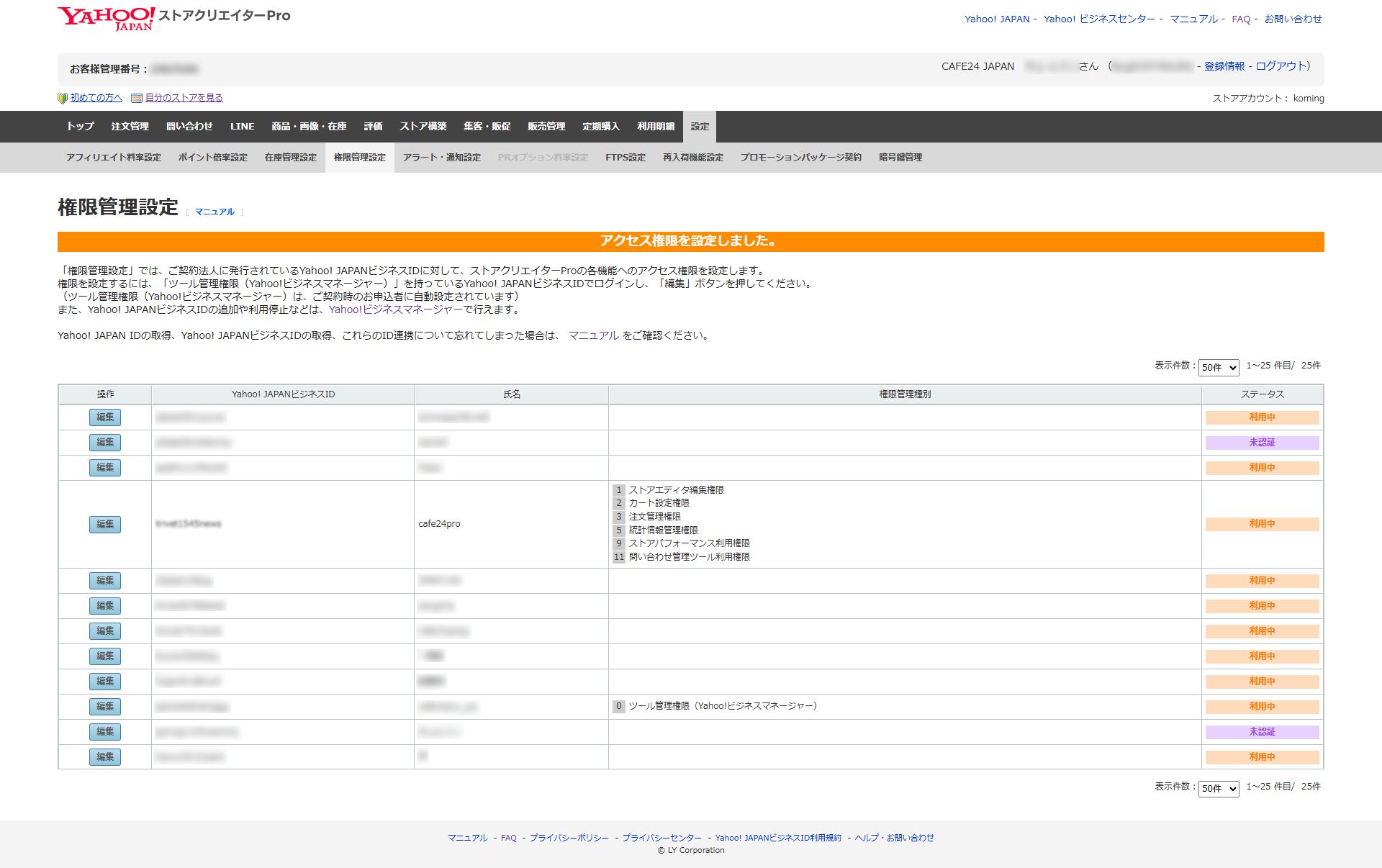Open the top 表示件数 dropdown
The image size is (1382, 868).
1218,367
